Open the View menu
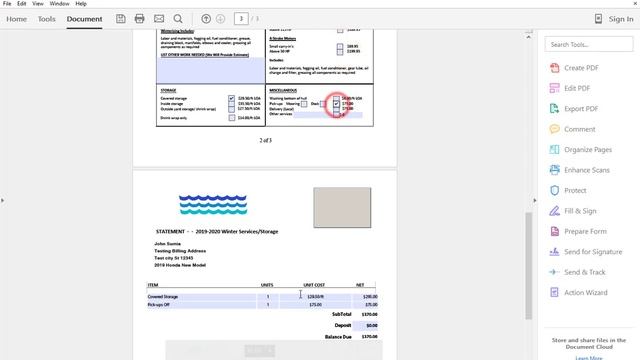Screen dimensions: 640x360 point(38,4)
